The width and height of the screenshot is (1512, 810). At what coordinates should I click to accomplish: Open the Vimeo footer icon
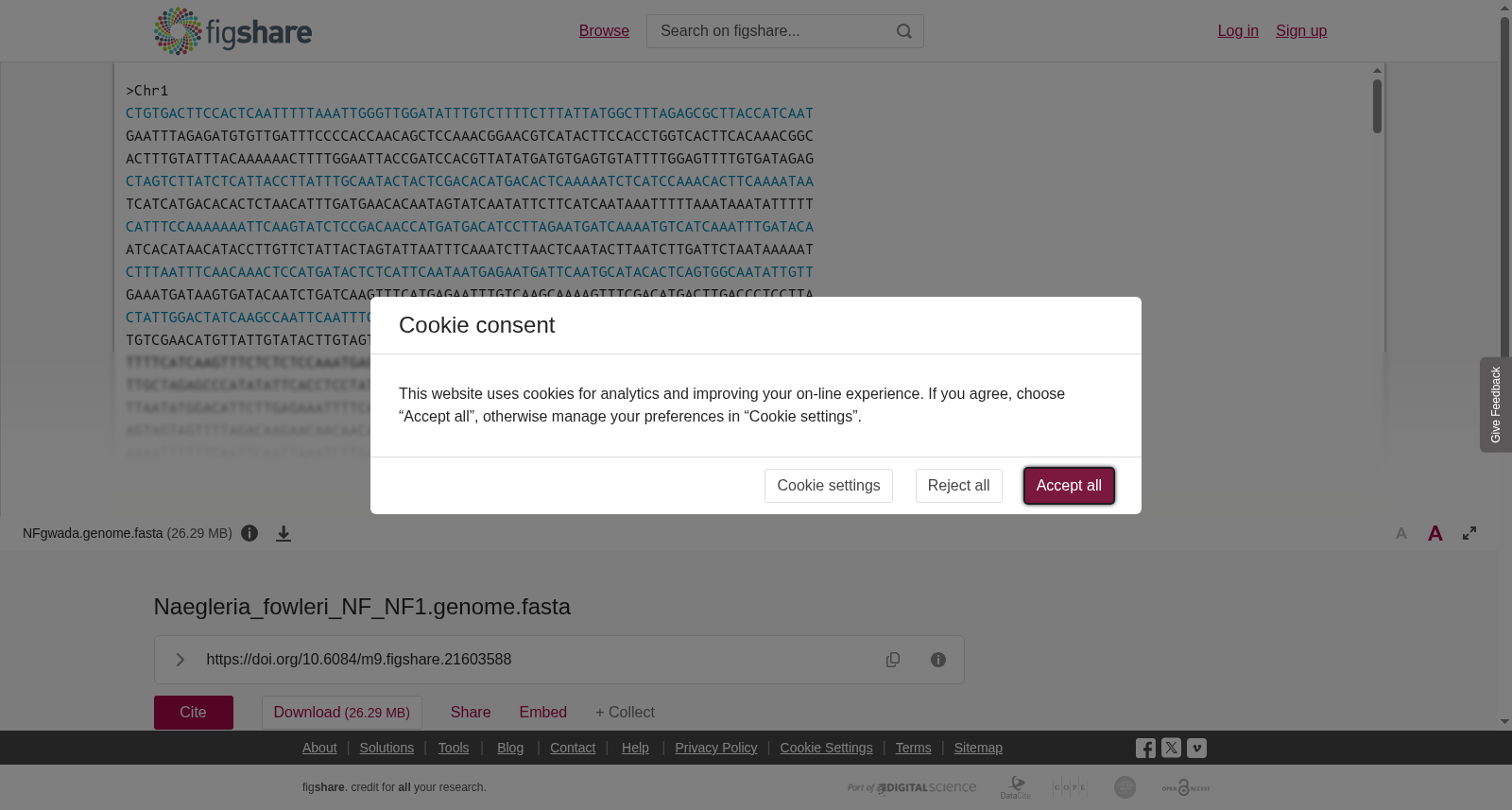click(1196, 749)
